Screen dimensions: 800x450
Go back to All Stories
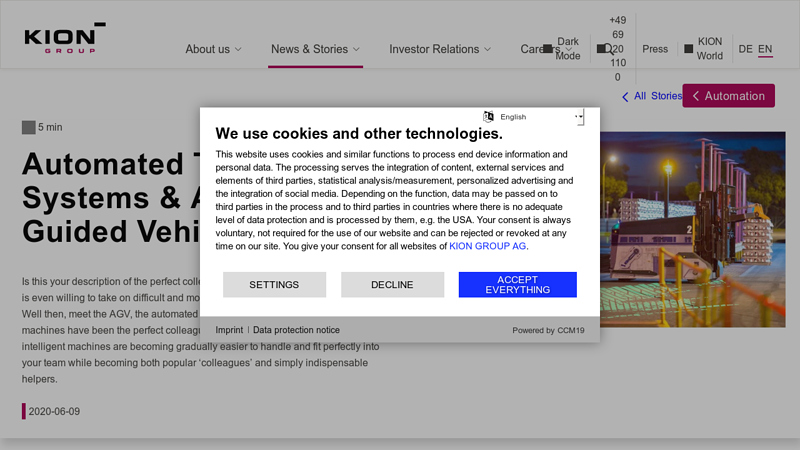652,96
